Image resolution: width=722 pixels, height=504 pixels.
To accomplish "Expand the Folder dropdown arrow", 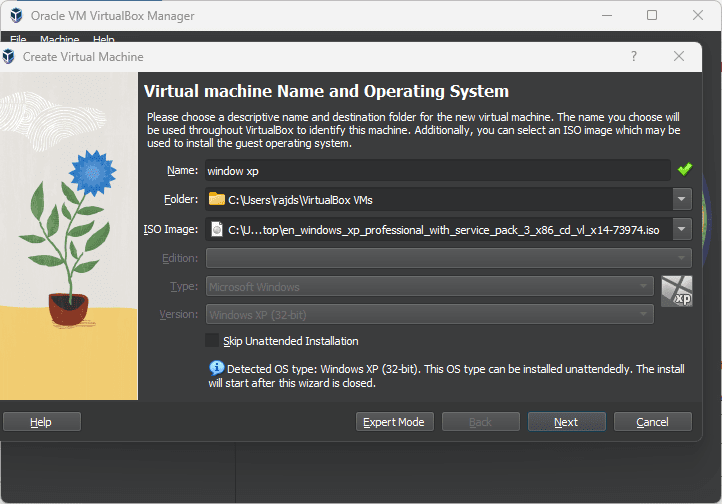I will [682, 199].
